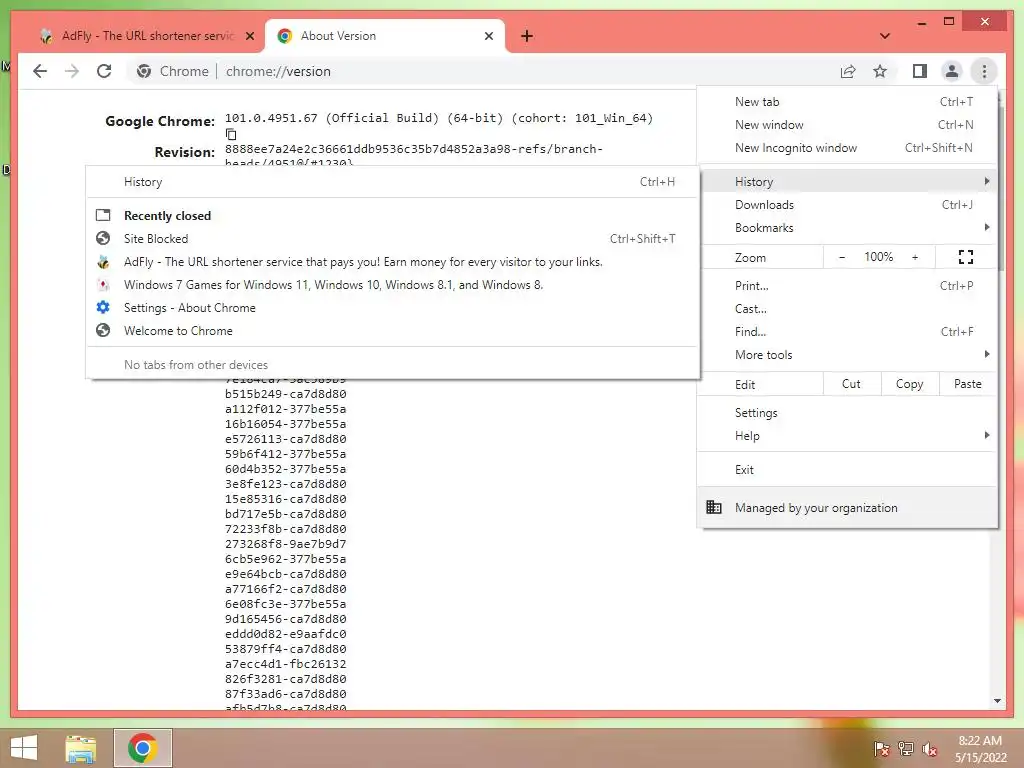Image resolution: width=1024 pixels, height=768 pixels.
Task: Choose Find... from the menu
Action: (847, 331)
